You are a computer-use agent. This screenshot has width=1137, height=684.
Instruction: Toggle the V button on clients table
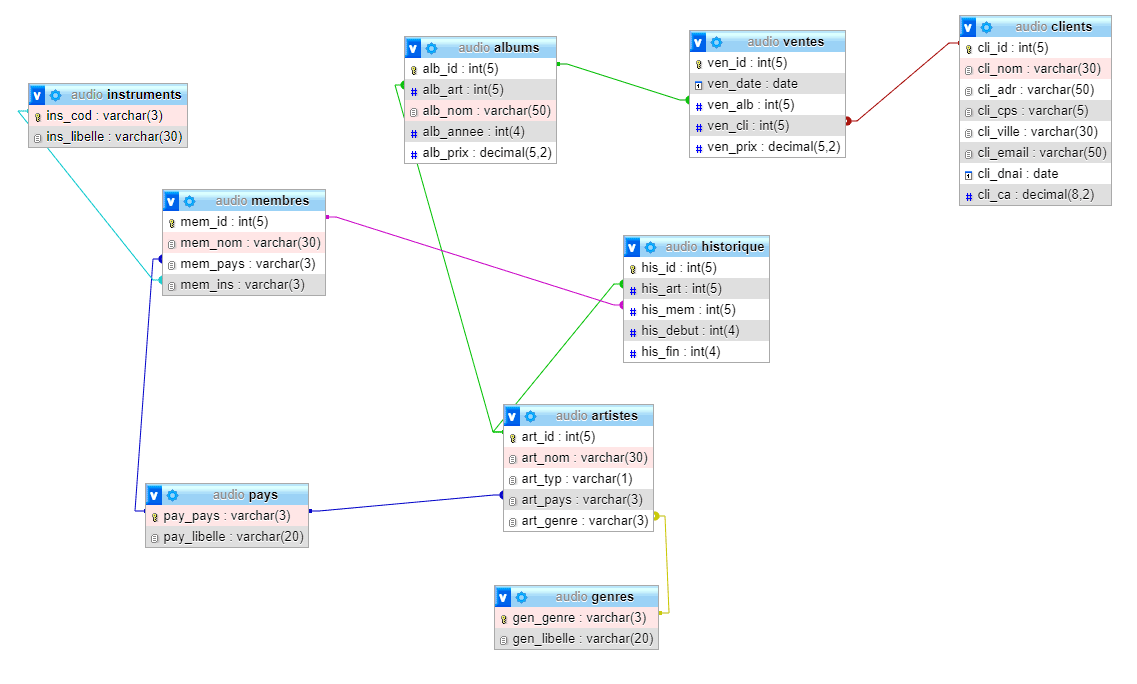(x=968, y=27)
